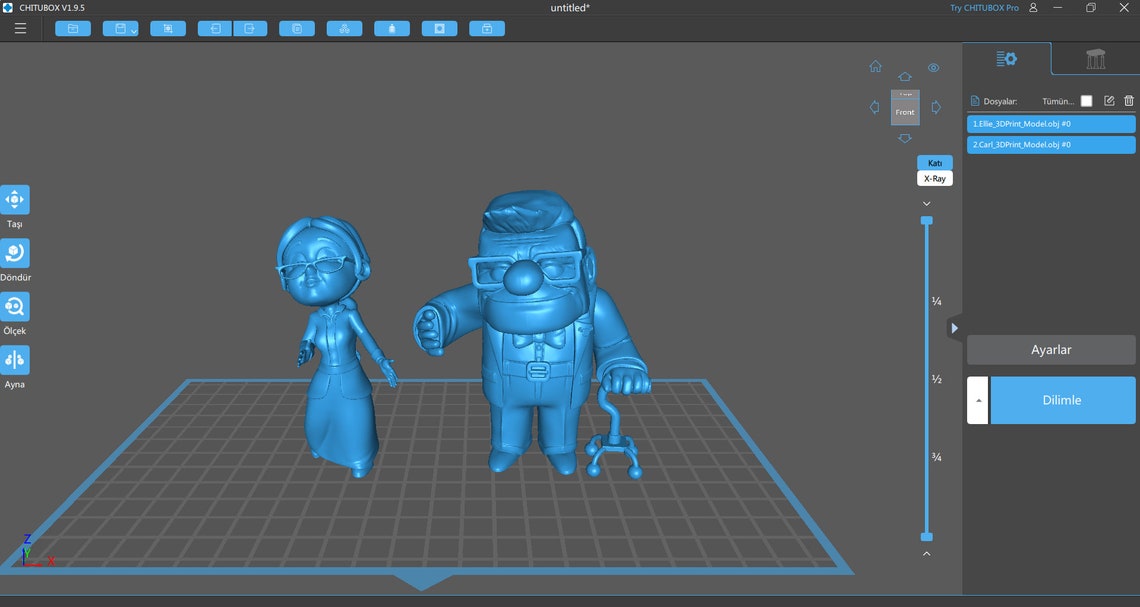Toggle perspective with the eye icon
The height and width of the screenshot is (607, 1140).
(933, 67)
